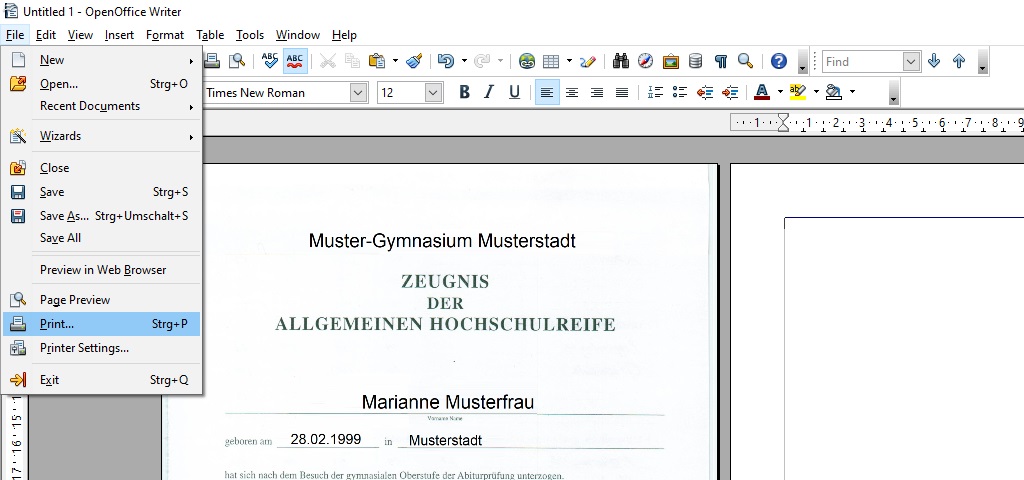
Task: Click the Font Color swatch button
Action: tap(761, 92)
